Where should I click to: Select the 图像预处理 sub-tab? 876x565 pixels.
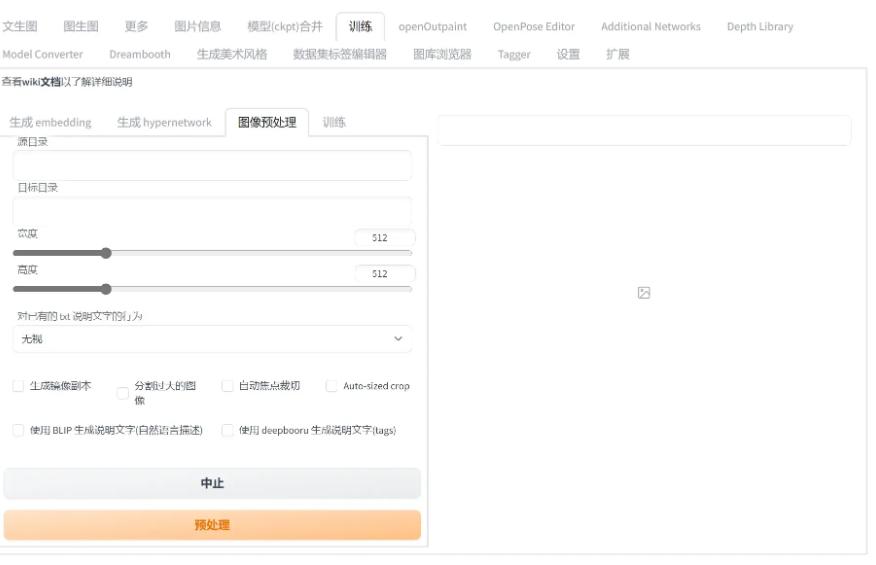(x=267, y=122)
